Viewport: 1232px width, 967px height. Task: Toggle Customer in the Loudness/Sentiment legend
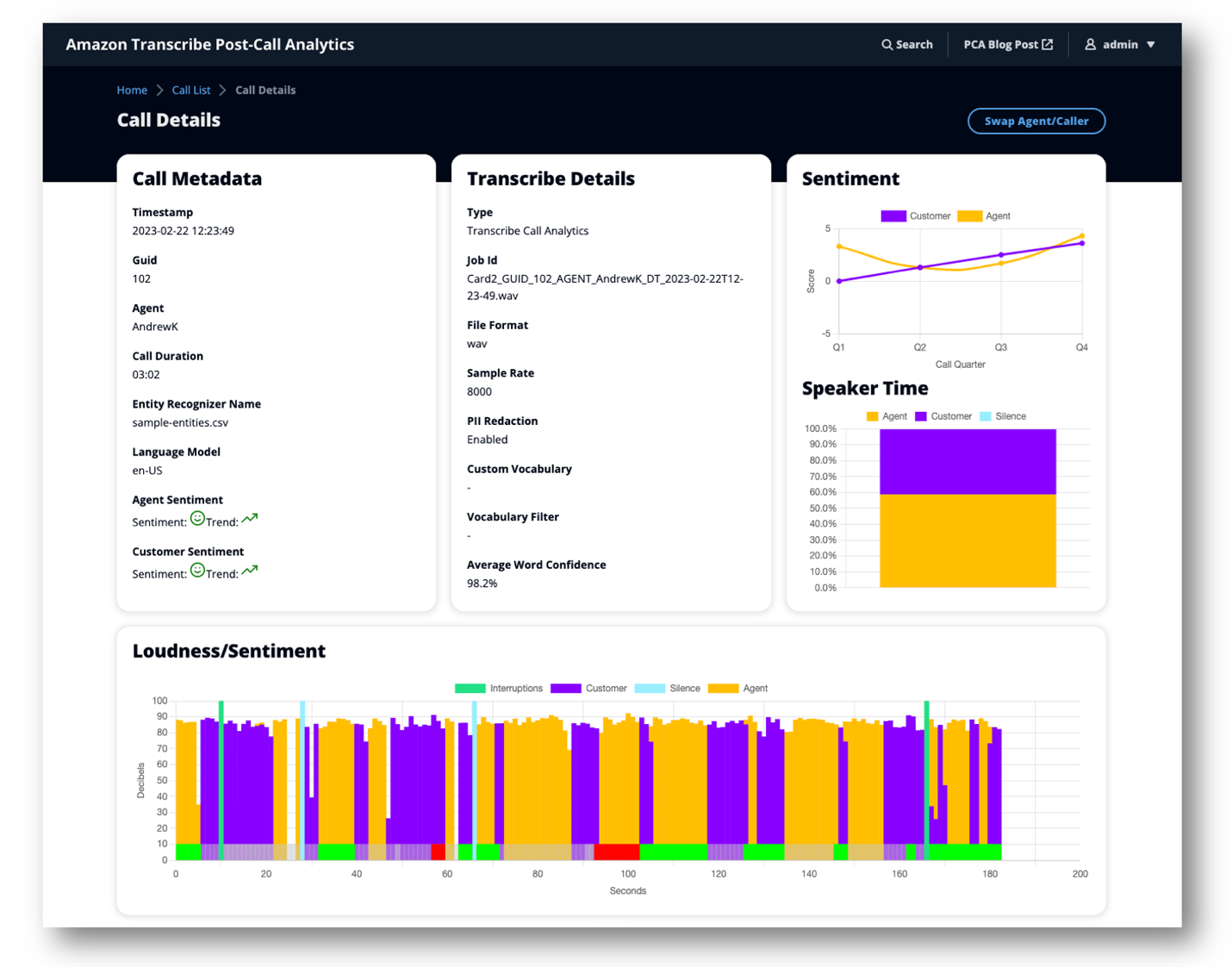(588, 689)
